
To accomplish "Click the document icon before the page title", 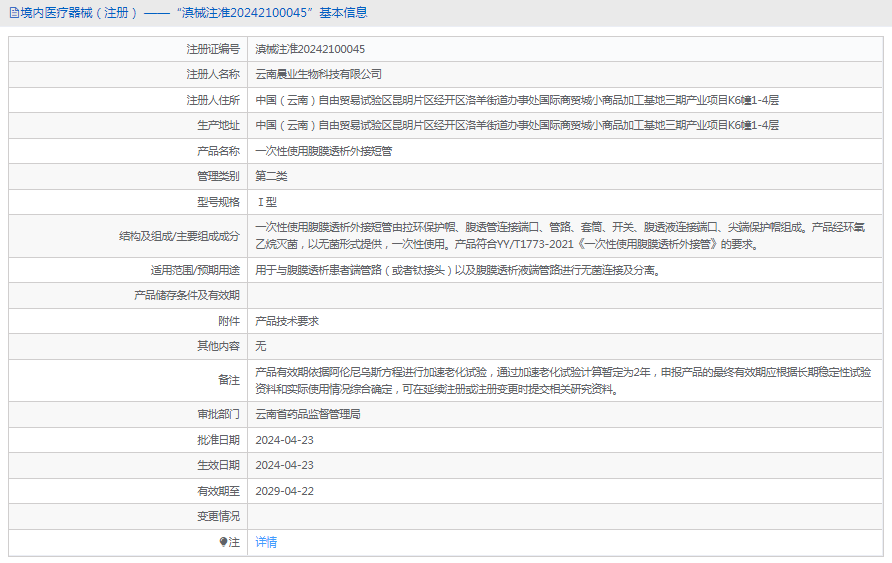I will tap(14, 13).
